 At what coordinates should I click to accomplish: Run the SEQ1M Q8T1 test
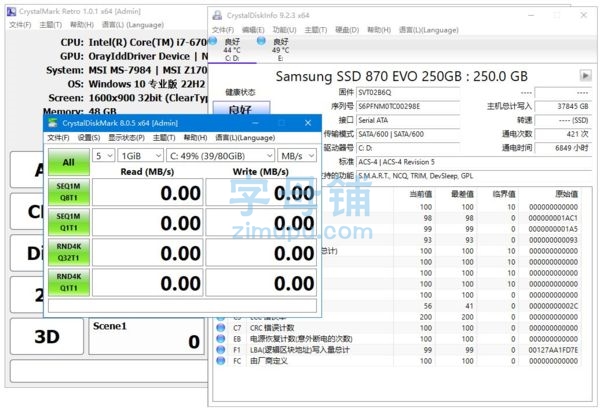click(69, 192)
